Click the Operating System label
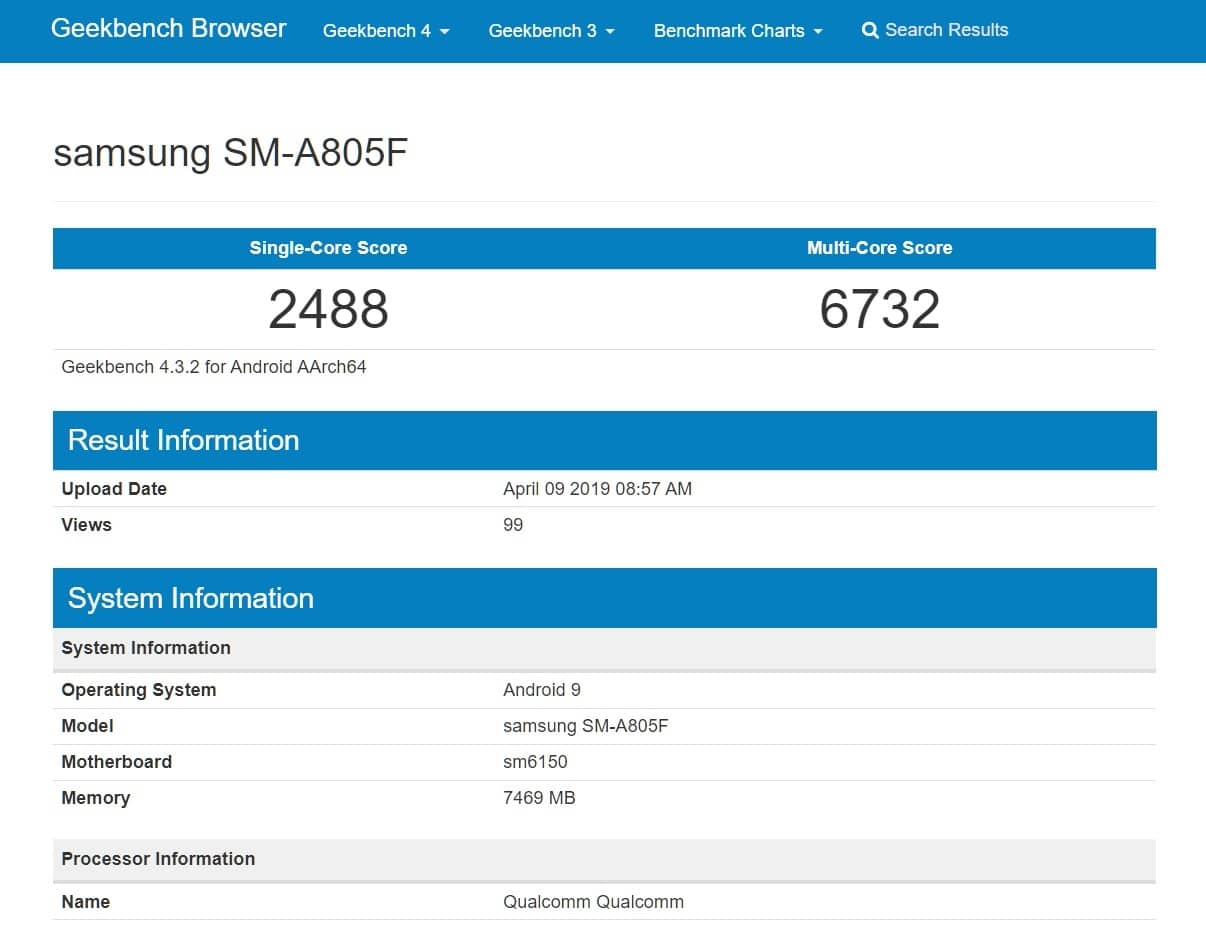Viewport: 1206px width, 926px height. coord(138,690)
